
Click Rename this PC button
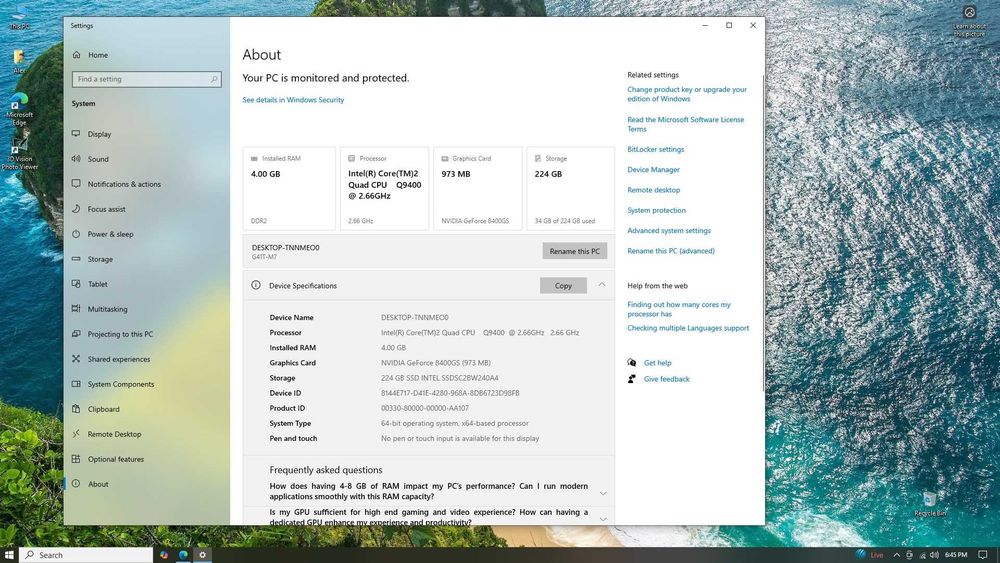click(x=575, y=251)
